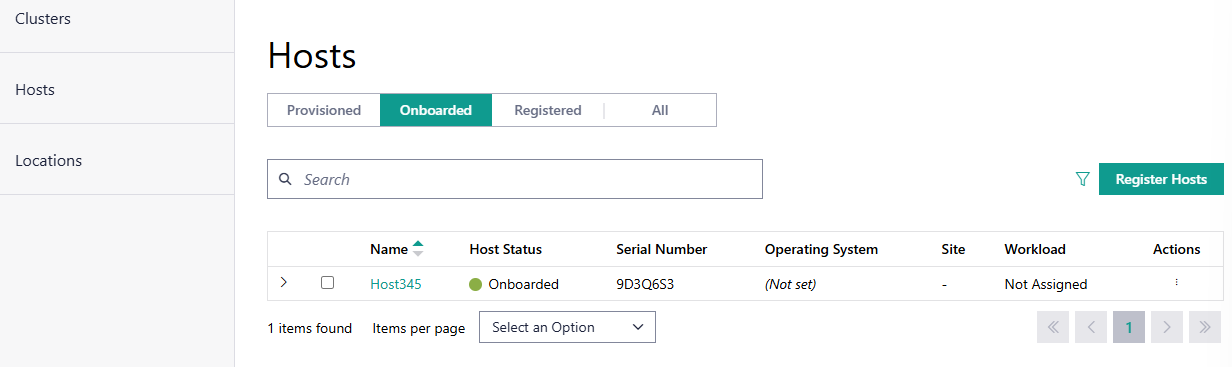The width and height of the screenshot is (1232, 367).
Task: Select page 1 in pagination
Action: tap(1129, 327)
